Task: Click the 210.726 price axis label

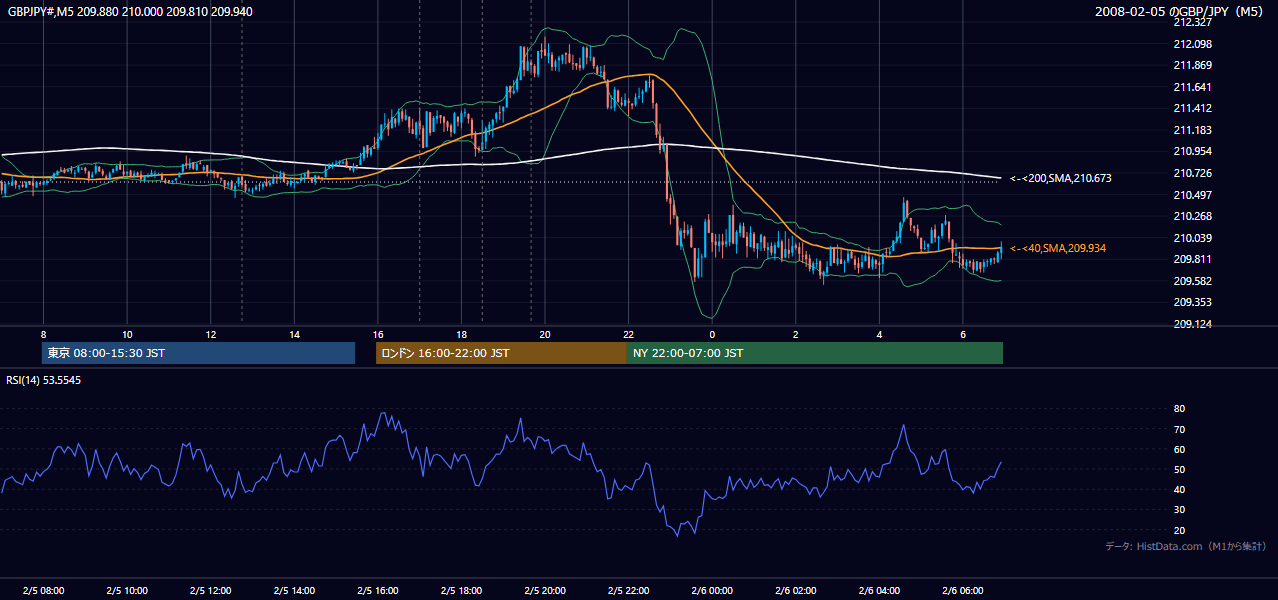Action: (1192, 173)
